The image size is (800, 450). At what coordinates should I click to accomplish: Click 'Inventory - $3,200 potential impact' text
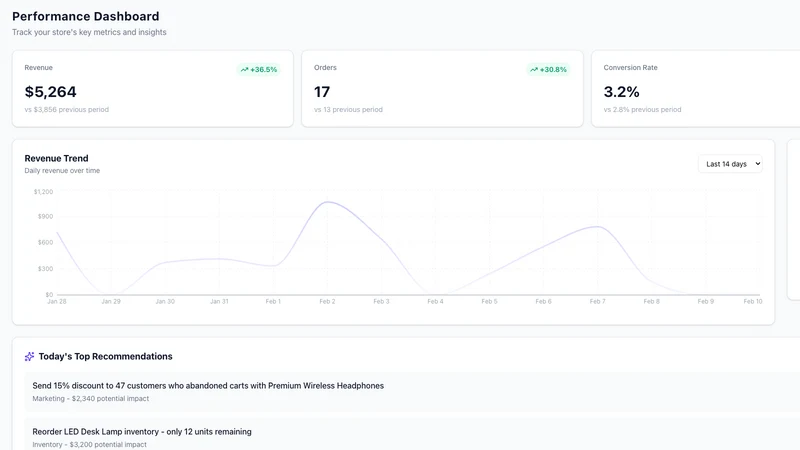click(89, 444)
